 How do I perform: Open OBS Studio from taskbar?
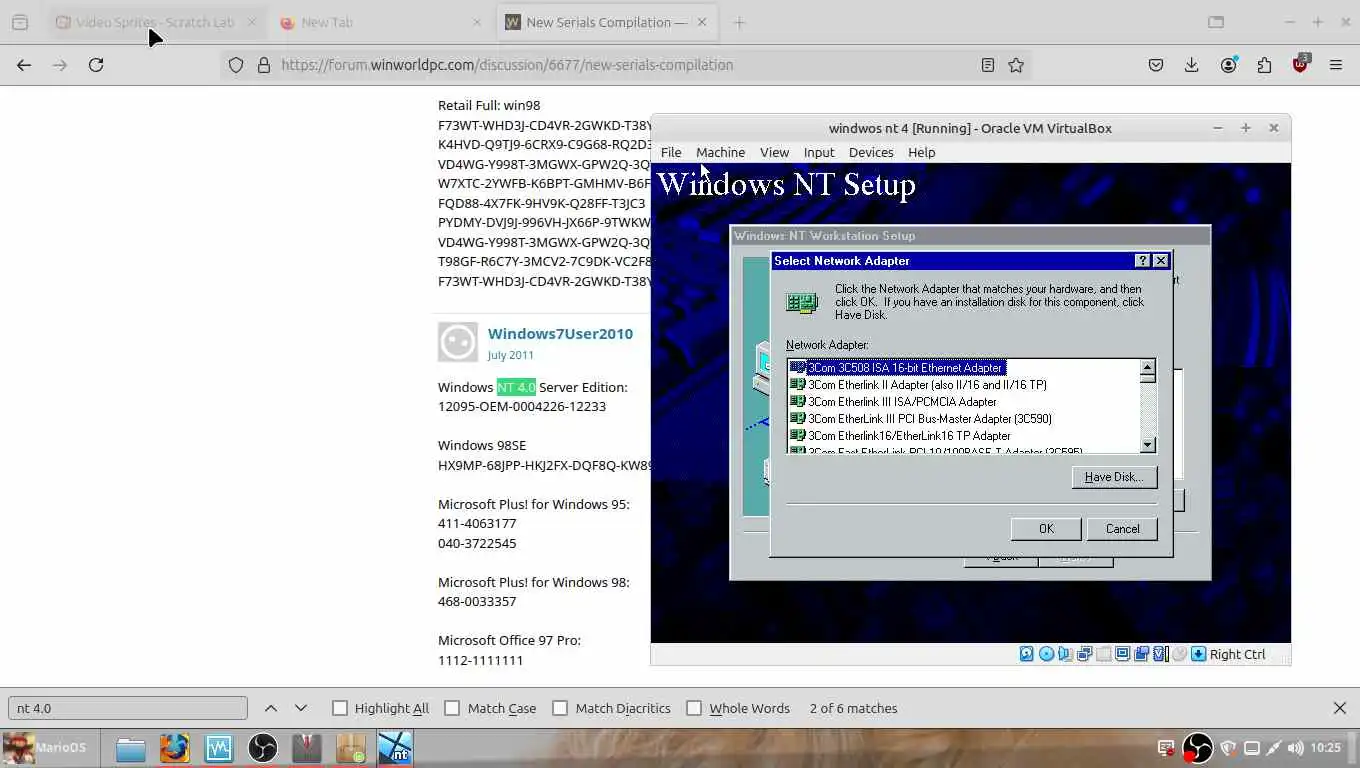pyautogui.click(x=263, y=748)
